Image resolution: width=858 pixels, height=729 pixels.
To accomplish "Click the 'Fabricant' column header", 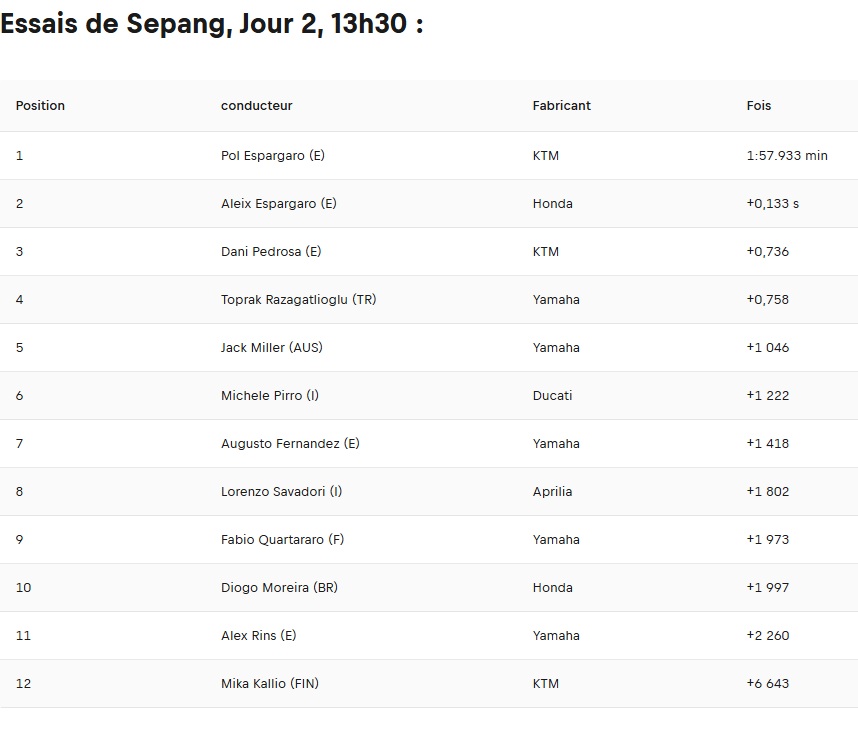I will tap(561, 106).
